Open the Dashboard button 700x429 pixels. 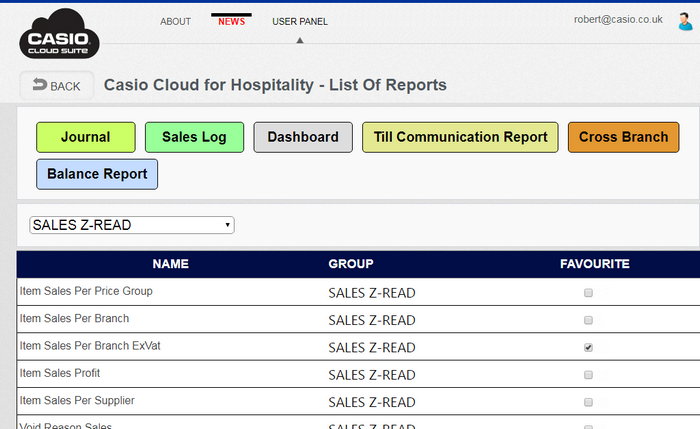tap(303, 137)
